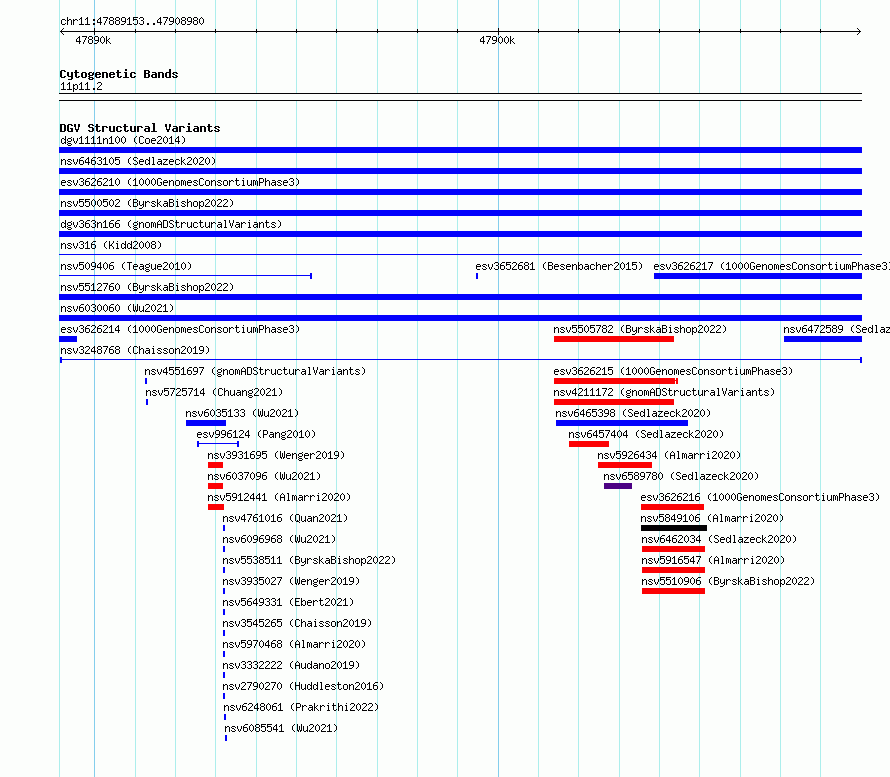
Task: Select the blue bar under esv3626217
Action: point(758,276)
